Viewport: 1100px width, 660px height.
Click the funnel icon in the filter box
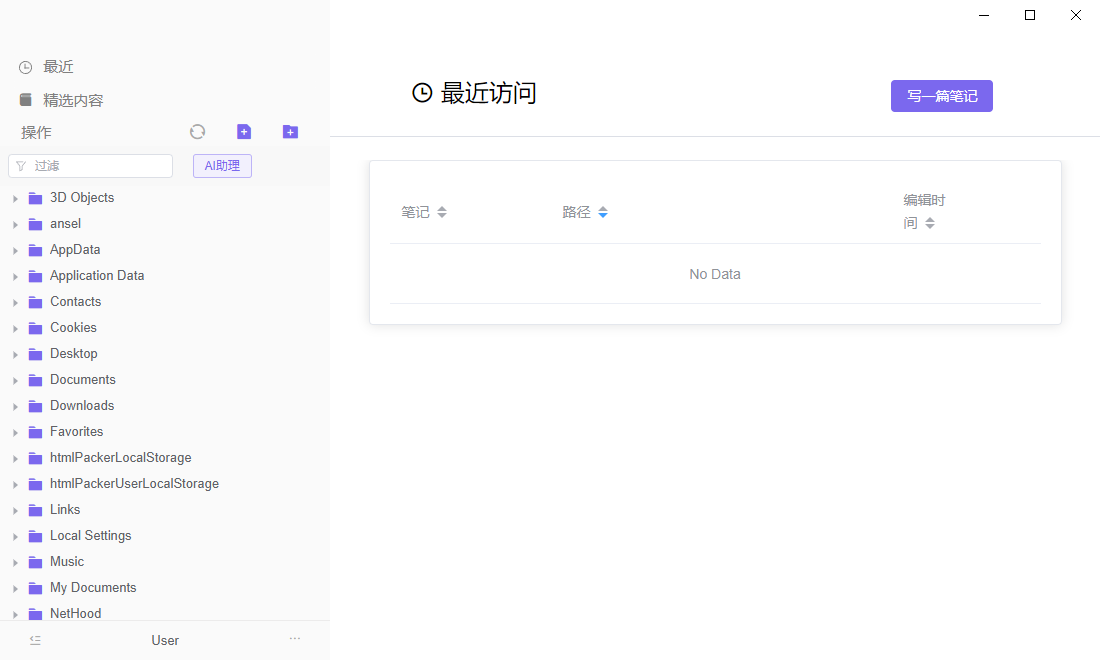point(22,165)
